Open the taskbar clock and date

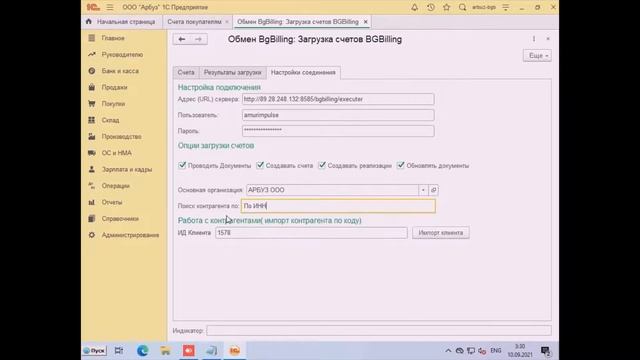[520, 351]
